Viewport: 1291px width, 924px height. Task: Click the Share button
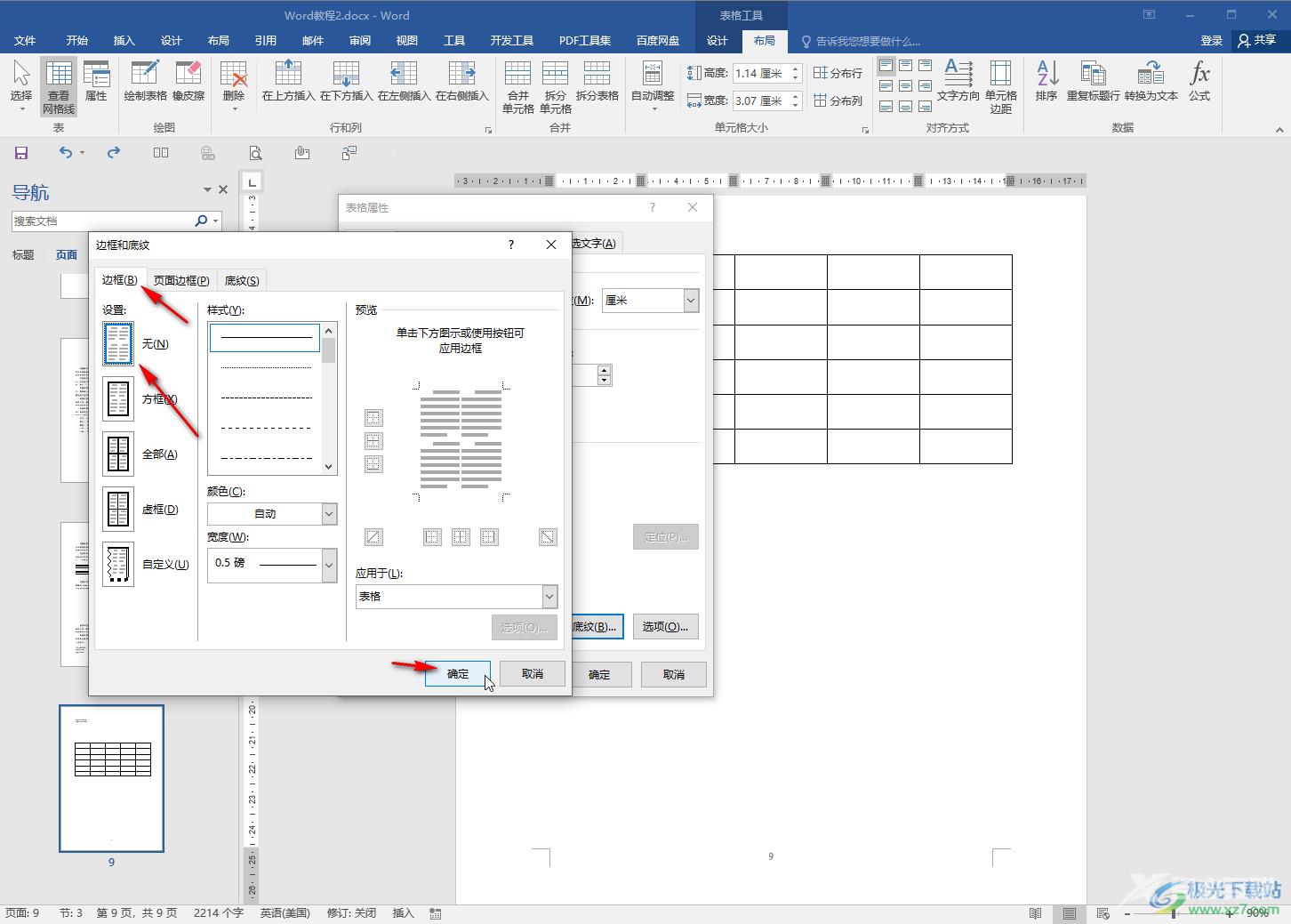point(1258,40)
